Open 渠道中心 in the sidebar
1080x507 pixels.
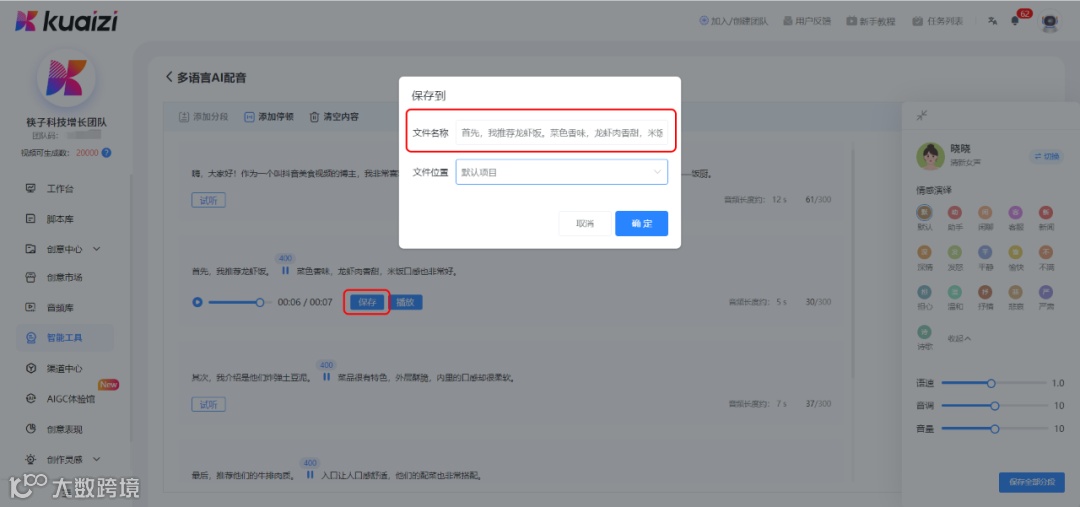click(x=65, y=369)
